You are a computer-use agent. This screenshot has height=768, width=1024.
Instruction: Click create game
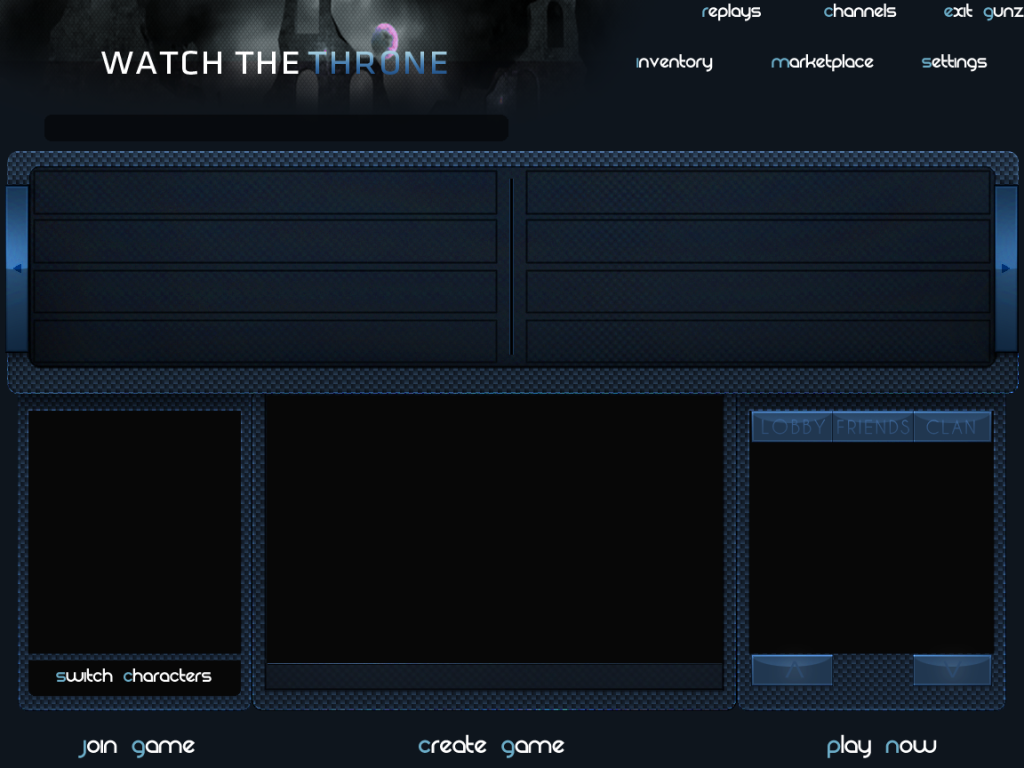point(491,746)
